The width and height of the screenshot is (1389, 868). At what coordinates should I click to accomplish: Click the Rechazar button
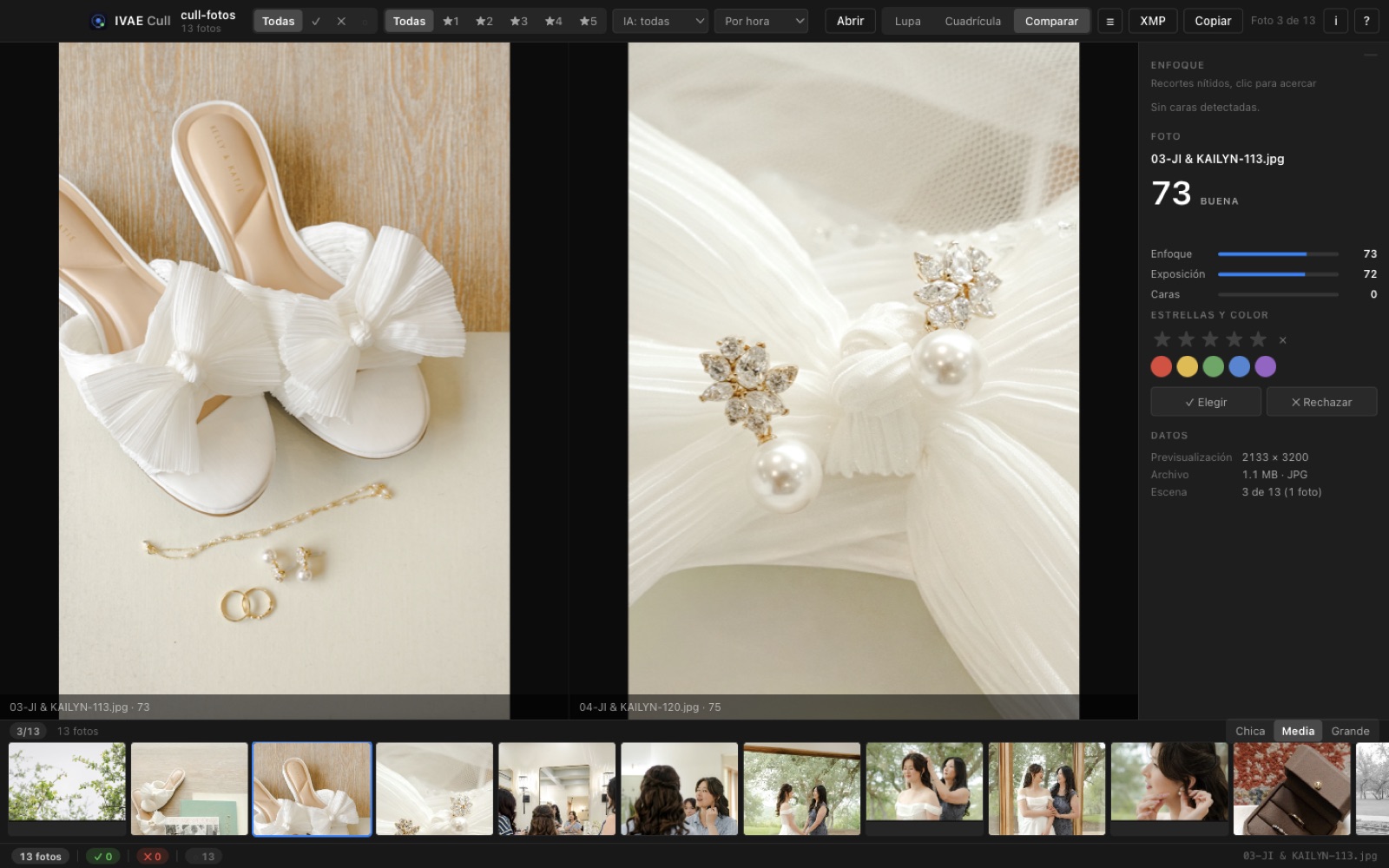pos(1321,402)
